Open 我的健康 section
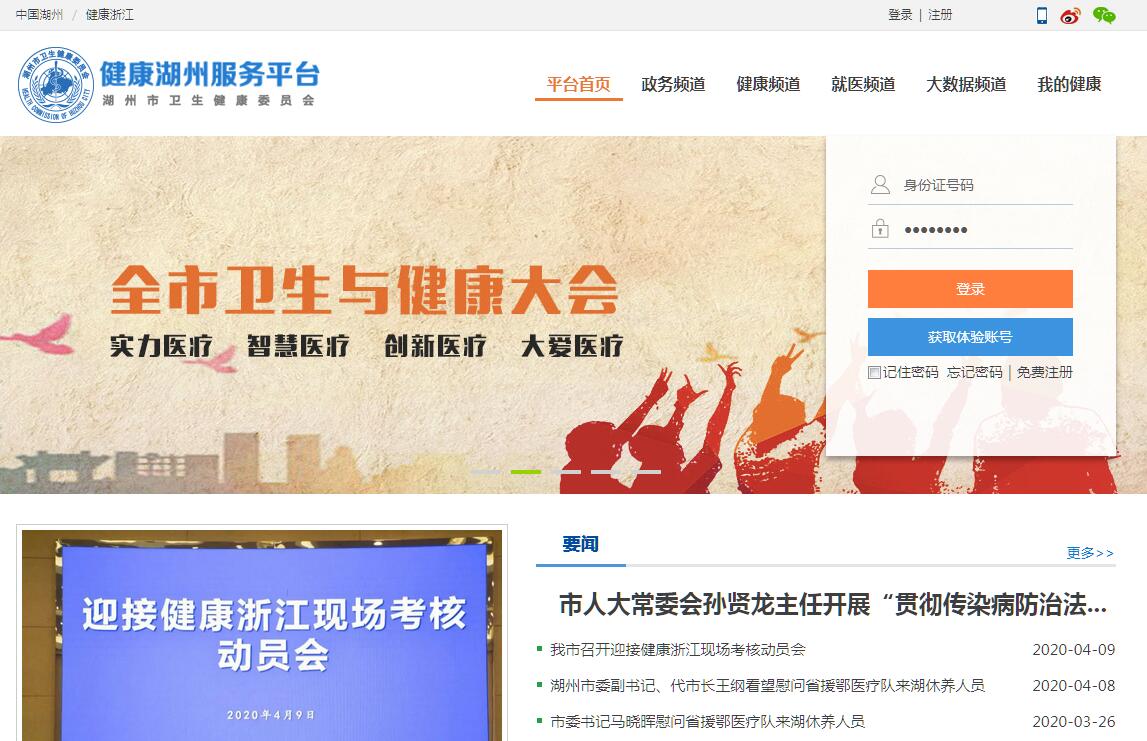1147x741 pixels. click(x=1069, y=84)
